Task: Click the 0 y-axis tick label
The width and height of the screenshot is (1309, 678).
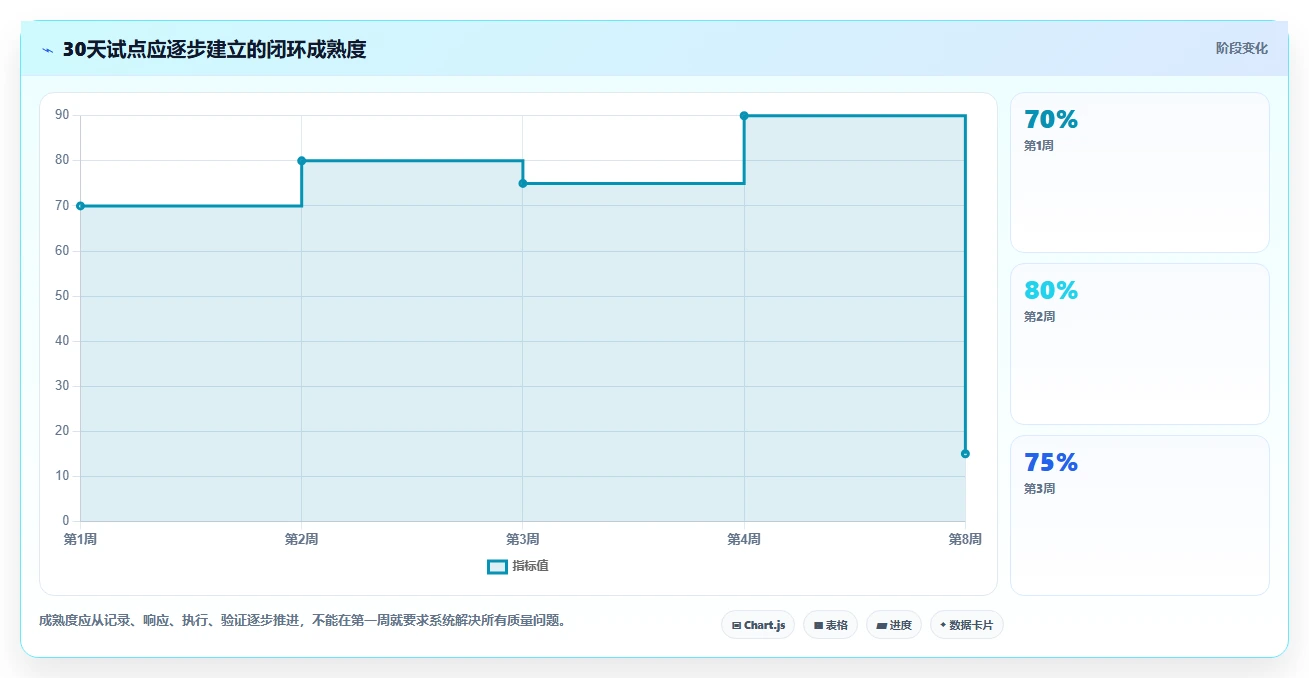Action: tap(66, 521)
